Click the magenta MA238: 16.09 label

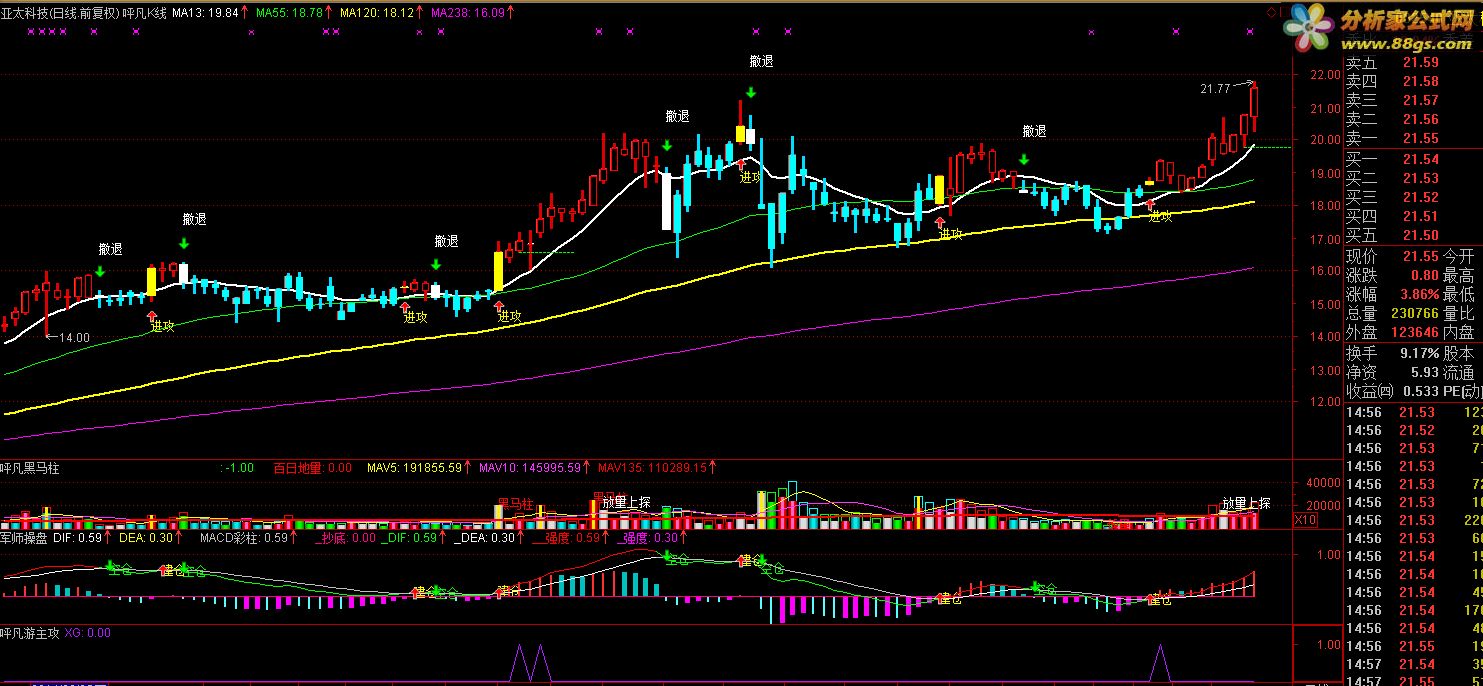pos(469,13)
